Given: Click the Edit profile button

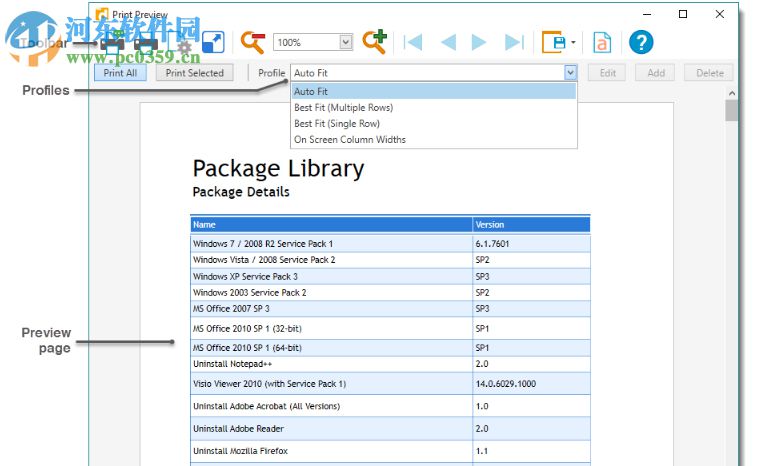Looking at the screenshot, I should [x=608, y=73].
